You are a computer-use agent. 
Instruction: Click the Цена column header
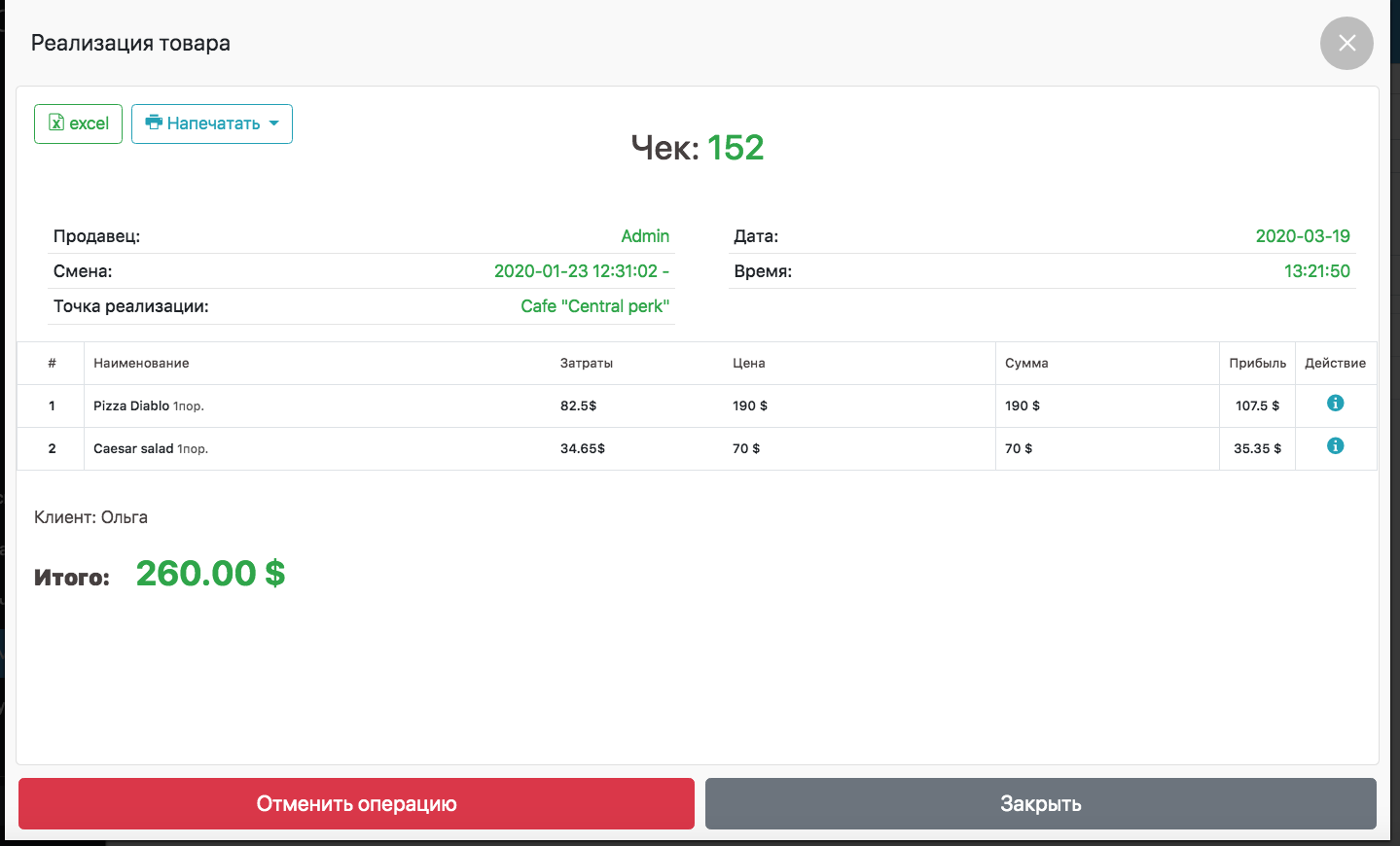tap(748, 363)
